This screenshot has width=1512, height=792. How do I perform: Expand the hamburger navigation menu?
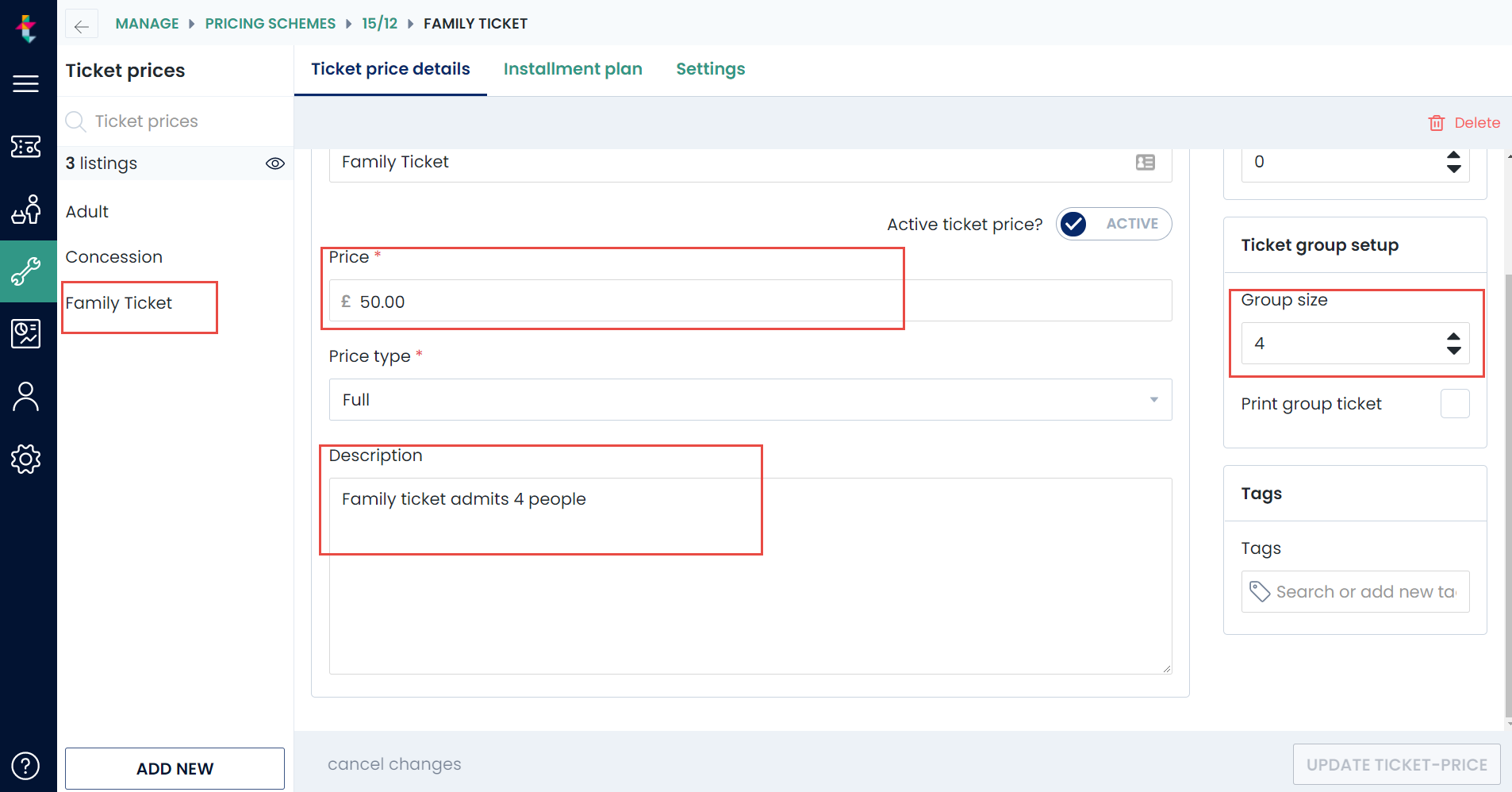26,83
